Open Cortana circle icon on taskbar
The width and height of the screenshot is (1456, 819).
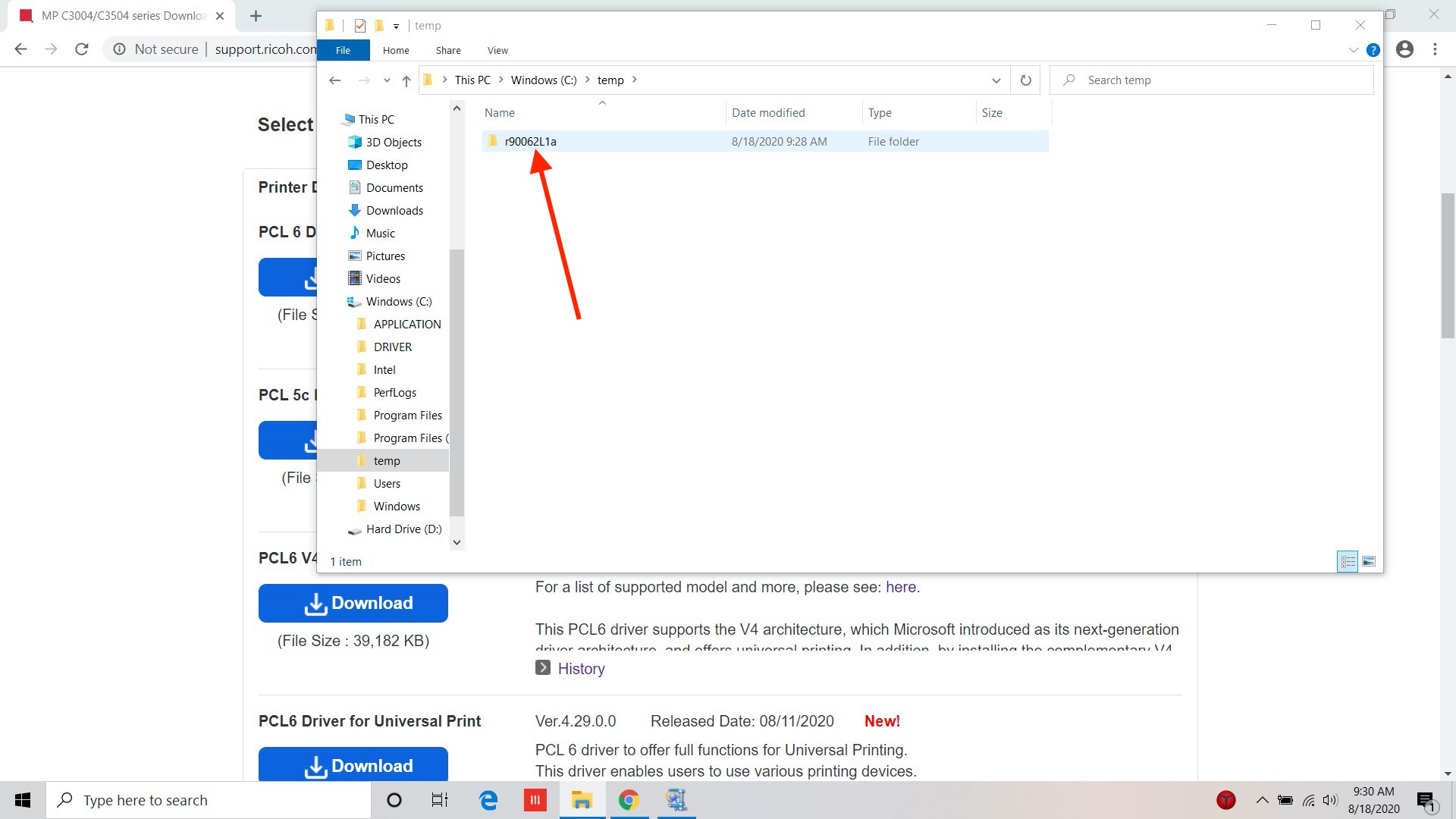pos(394,800)
